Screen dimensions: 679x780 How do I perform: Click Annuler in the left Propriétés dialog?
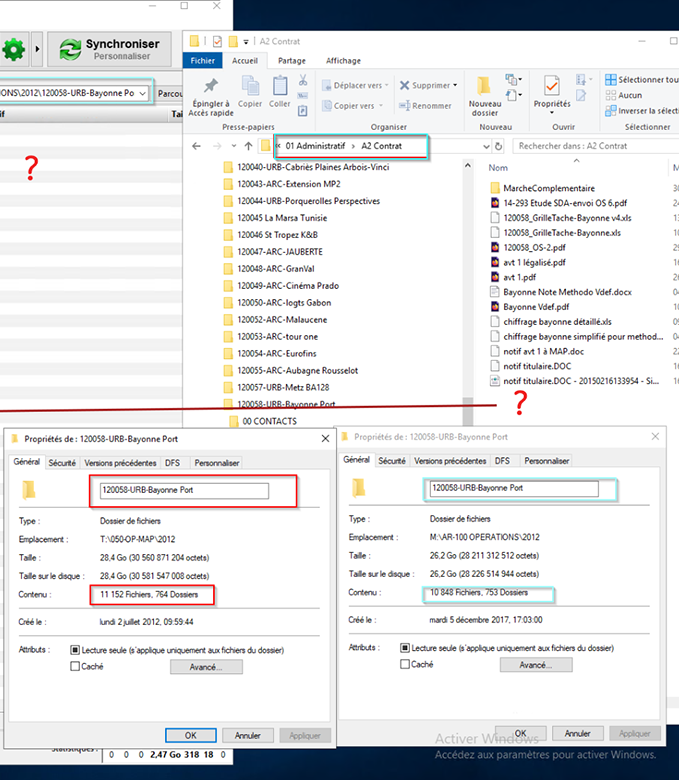[x=248, y=735]
